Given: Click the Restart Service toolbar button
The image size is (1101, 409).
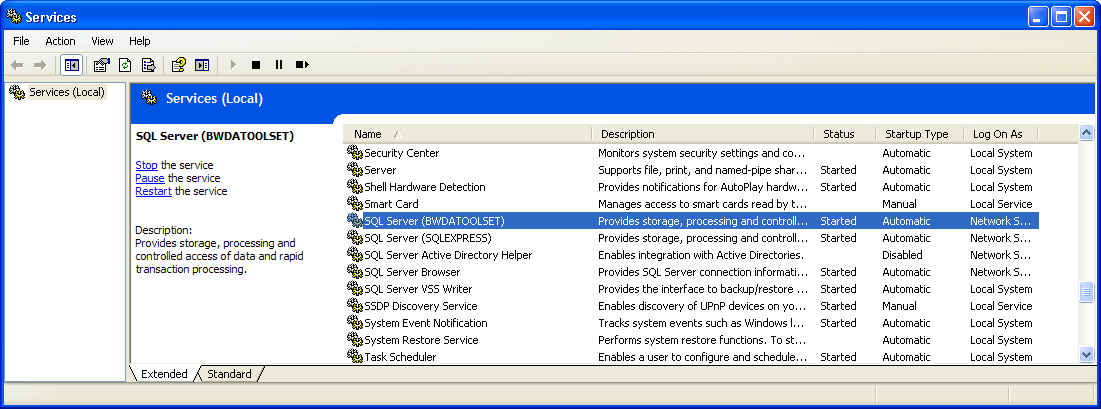Looking at the screenshot, I should [x=302, y=65].
